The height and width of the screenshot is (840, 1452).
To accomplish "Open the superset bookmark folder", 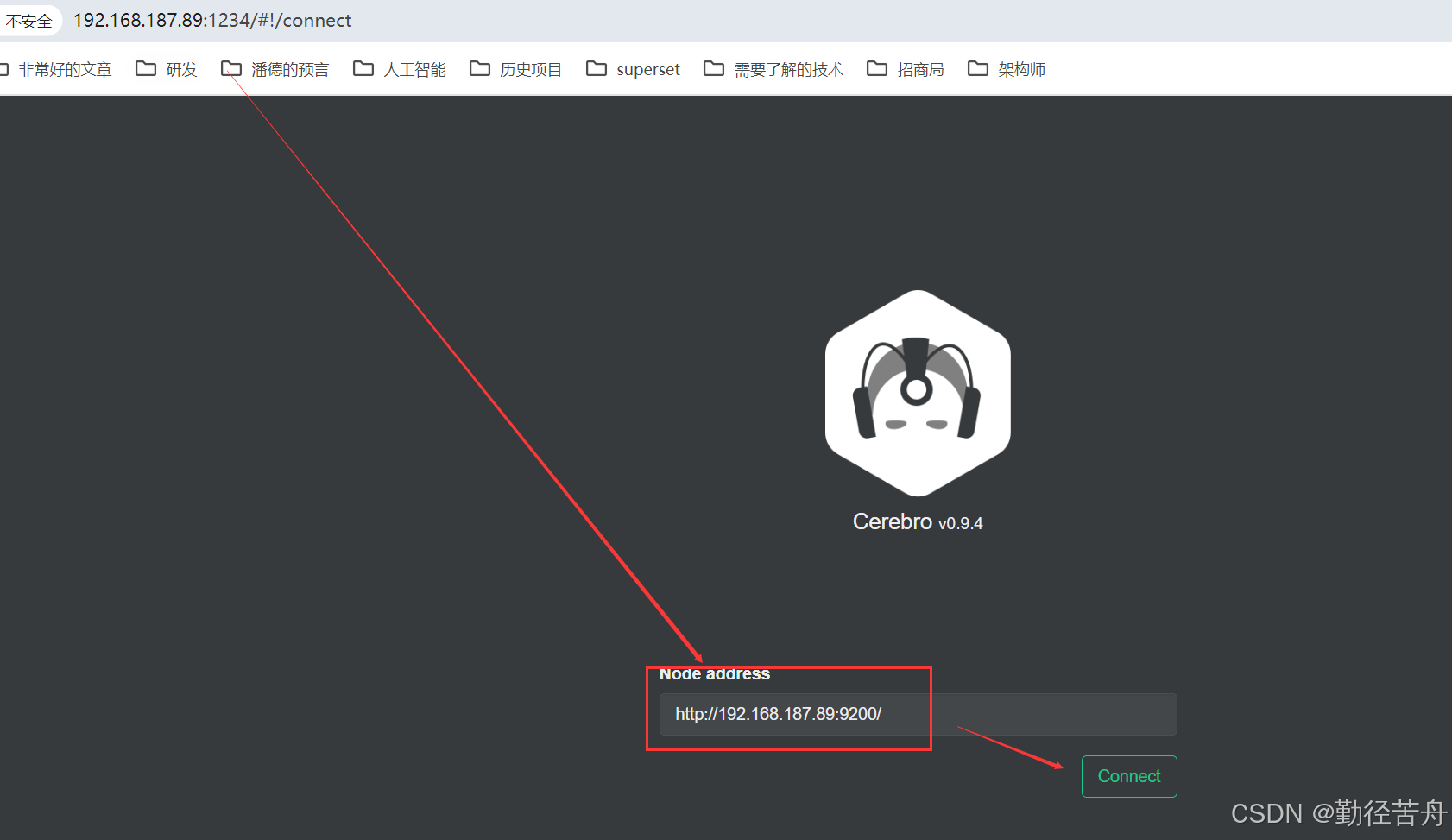I will point(633,69).
